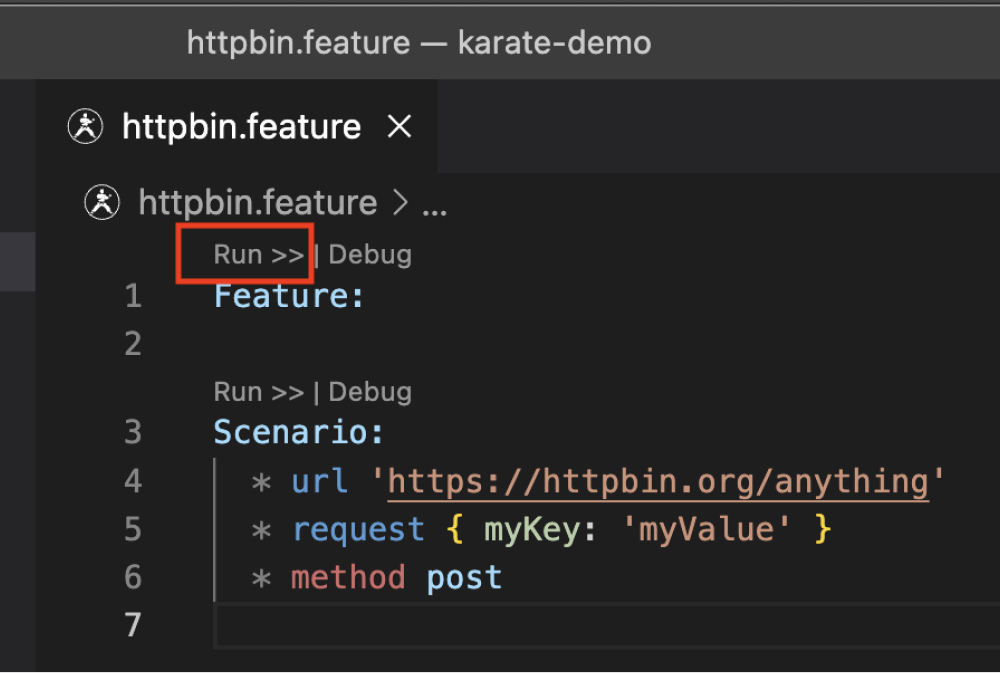The width and height of the screenshot is (1000, 673).
Task: Click the Feature: keyword on line 1
Action: (289, 296)
